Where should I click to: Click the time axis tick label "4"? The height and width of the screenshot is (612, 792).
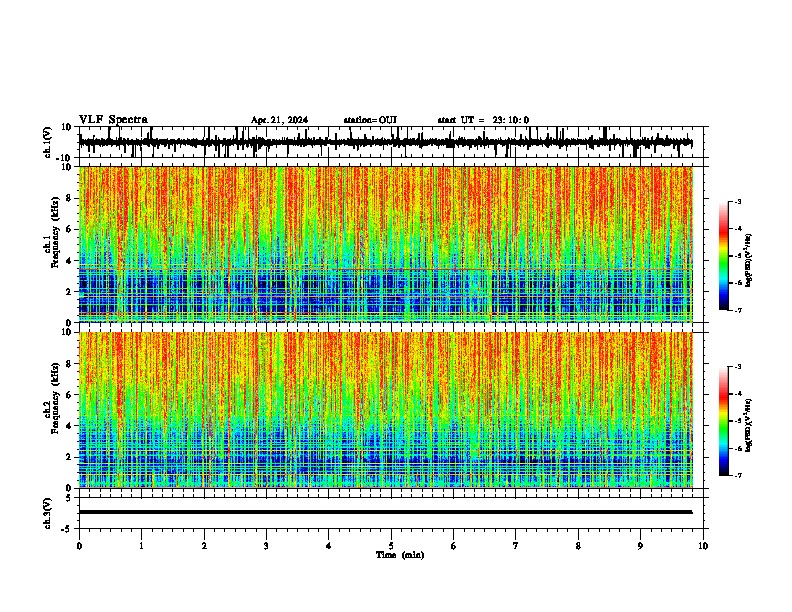[x=329, y=546]
